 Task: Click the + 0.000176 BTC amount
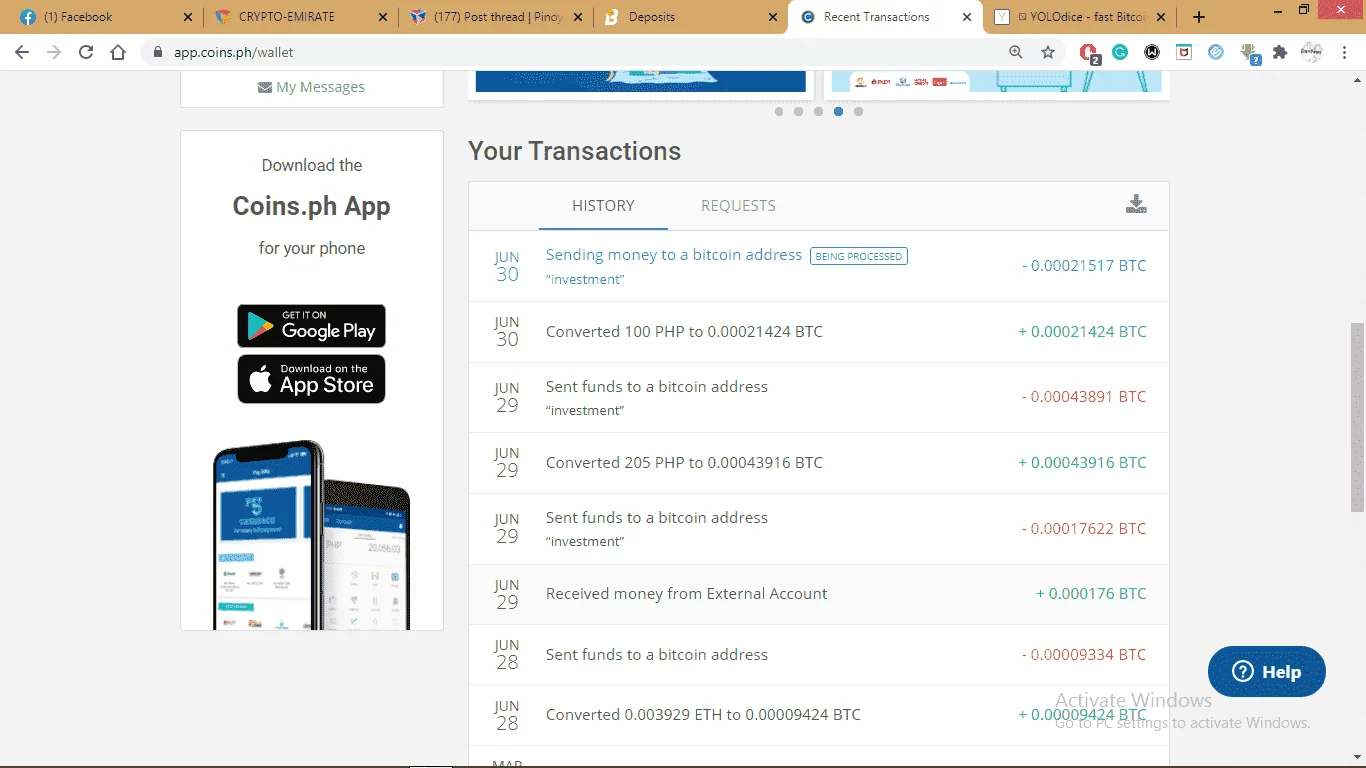(x=1091, y=594)
